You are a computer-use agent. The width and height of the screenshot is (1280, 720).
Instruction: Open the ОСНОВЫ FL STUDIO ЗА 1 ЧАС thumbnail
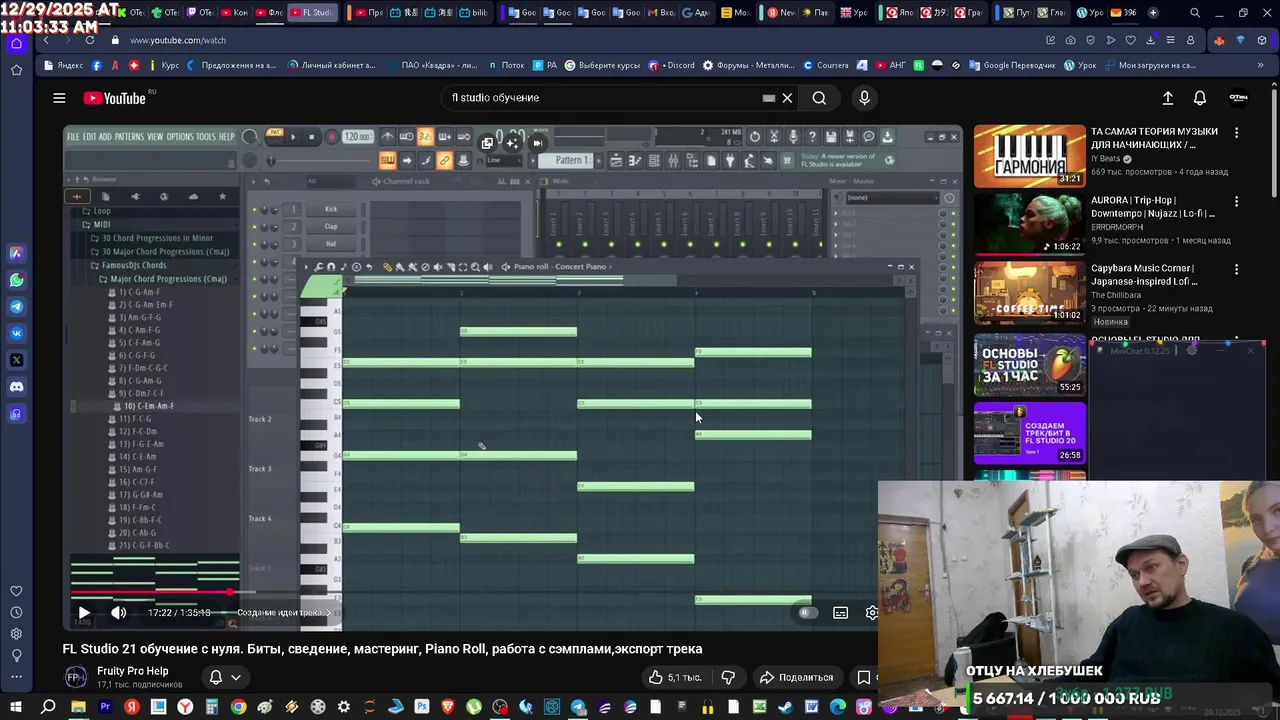click(x=1030, y=365)
